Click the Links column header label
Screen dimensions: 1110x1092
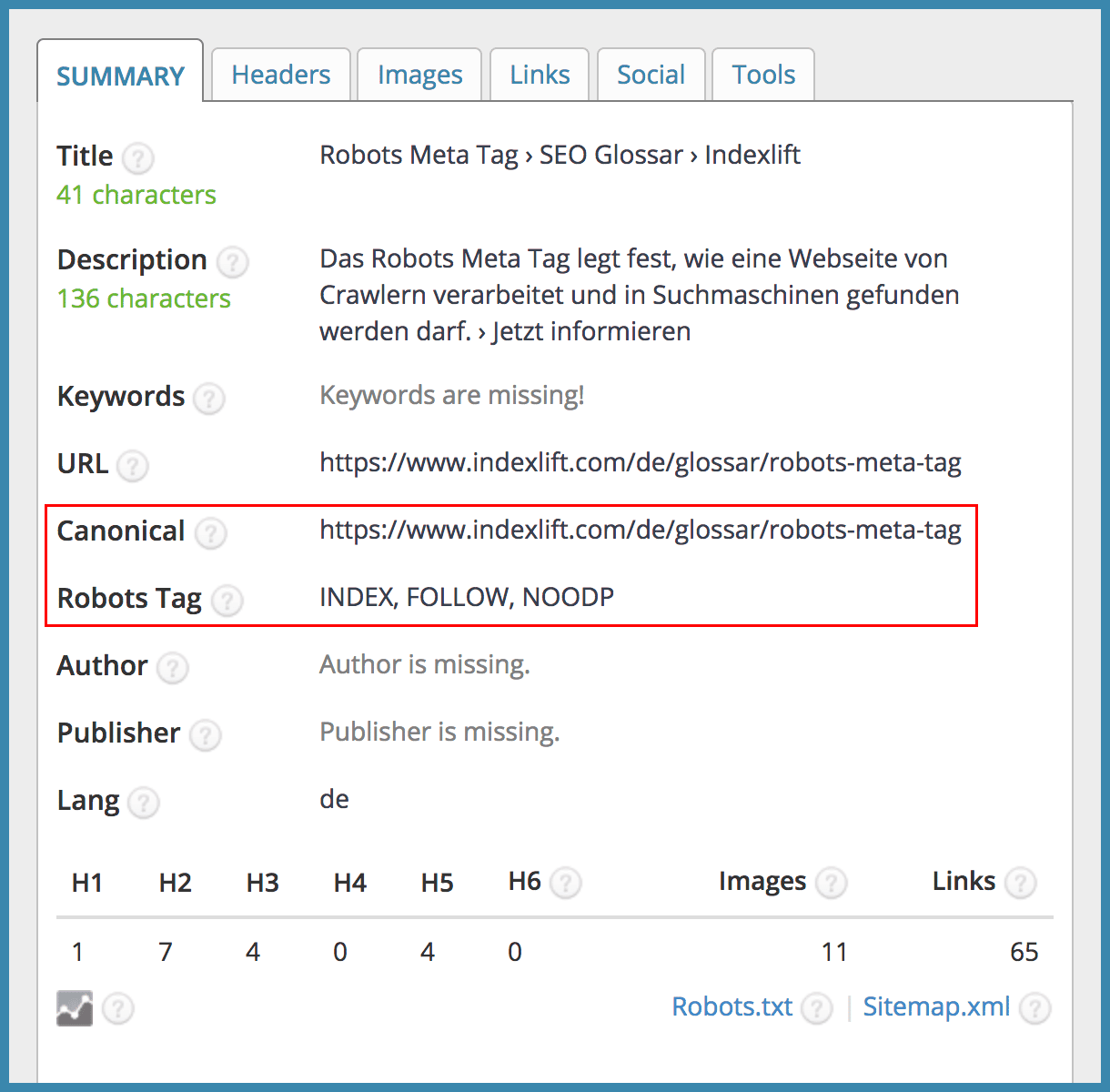tap(964, 881)
